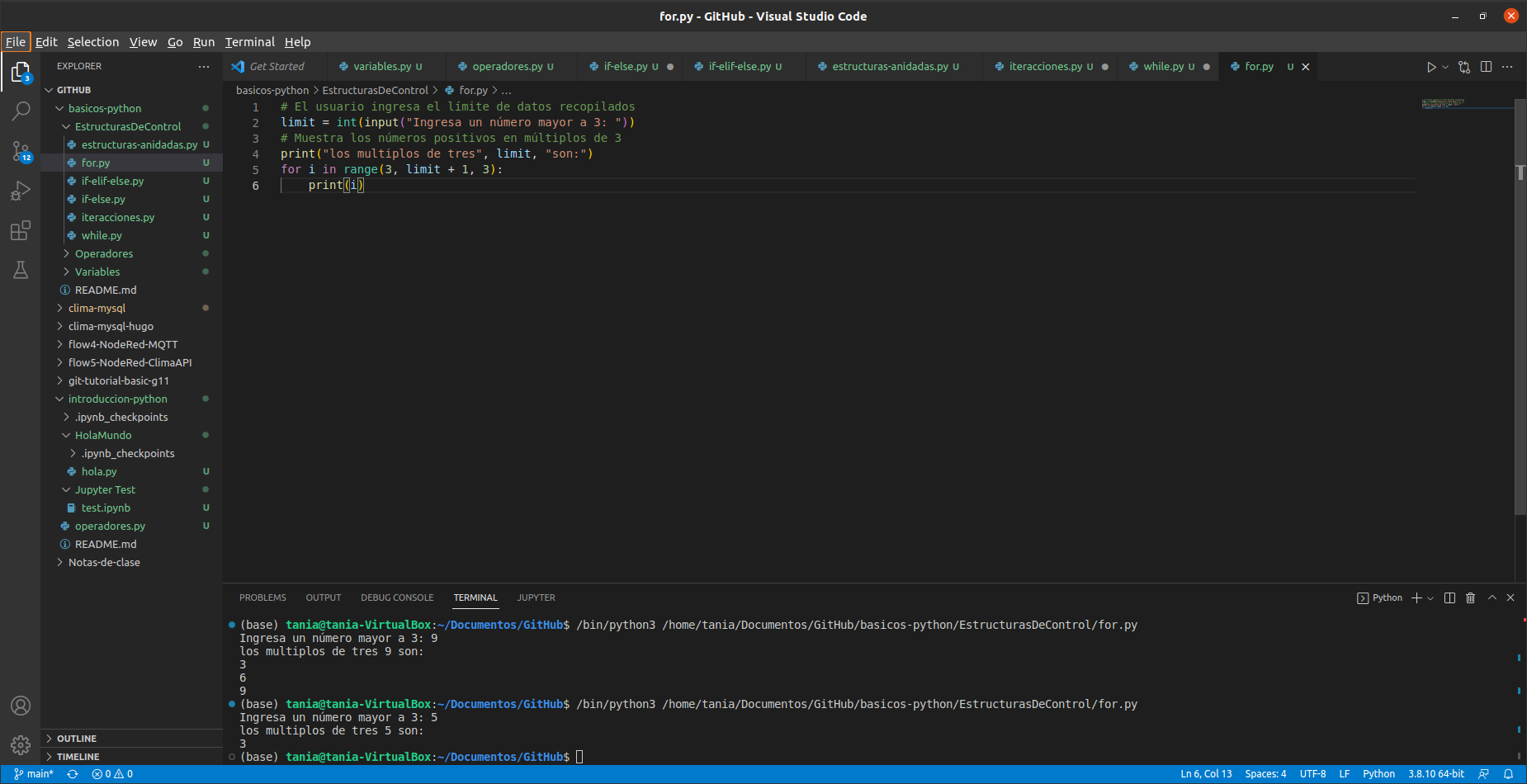The image size is (1527, 784).
Task: Open the Selection menu
Action: click(x=93, y=42)
